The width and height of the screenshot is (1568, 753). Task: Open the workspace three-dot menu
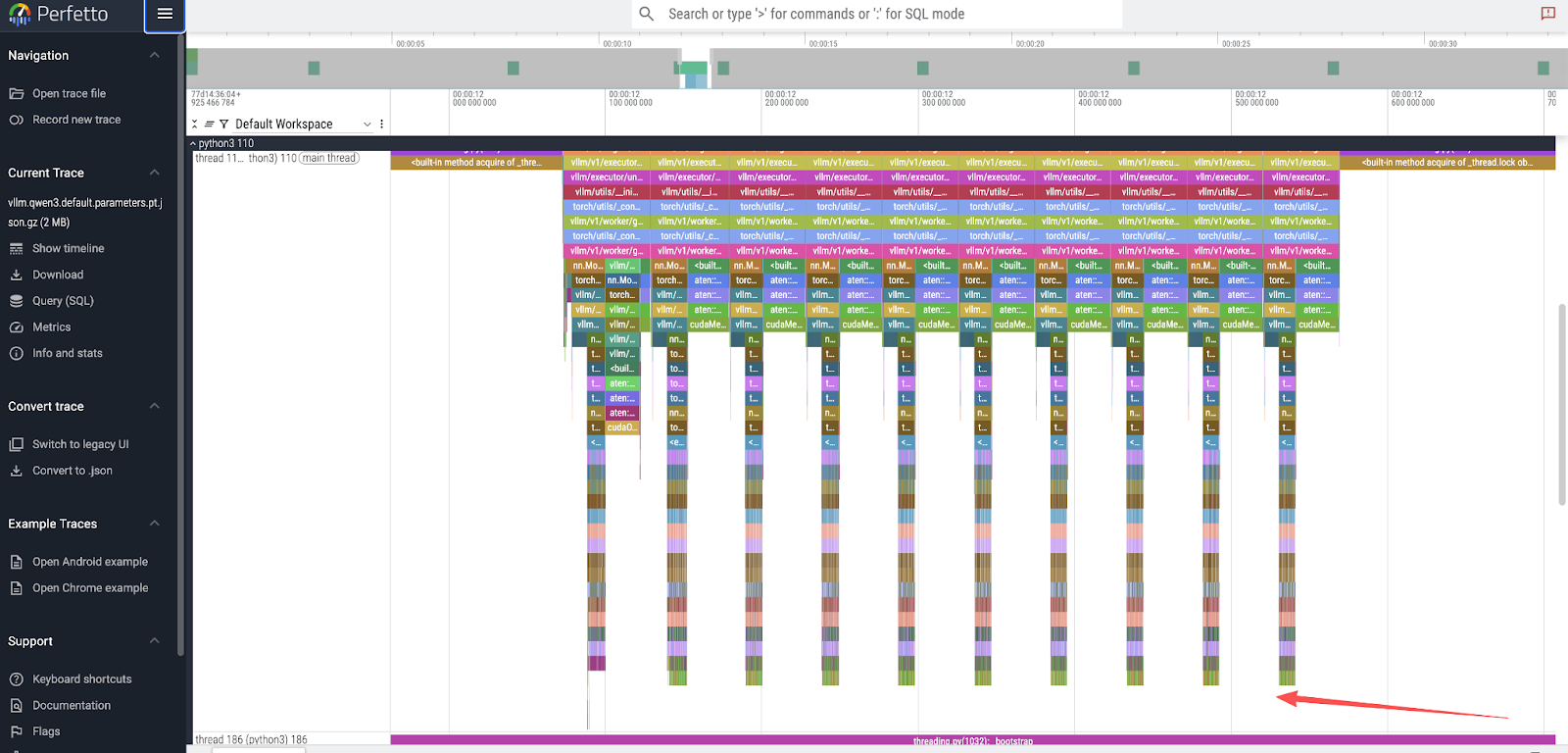(382, 125)
